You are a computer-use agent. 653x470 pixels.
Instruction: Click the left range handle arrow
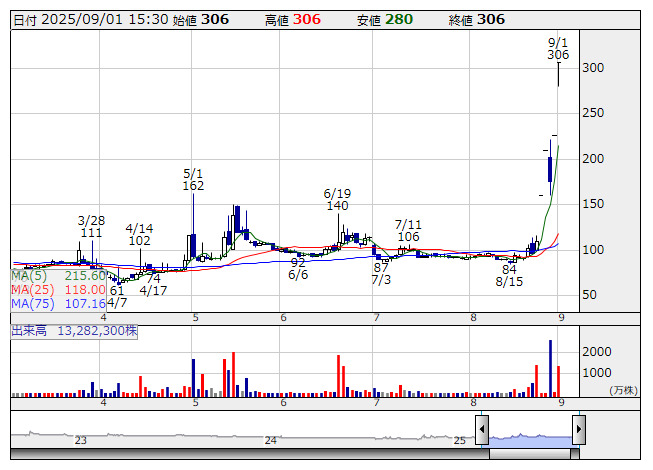482,430
